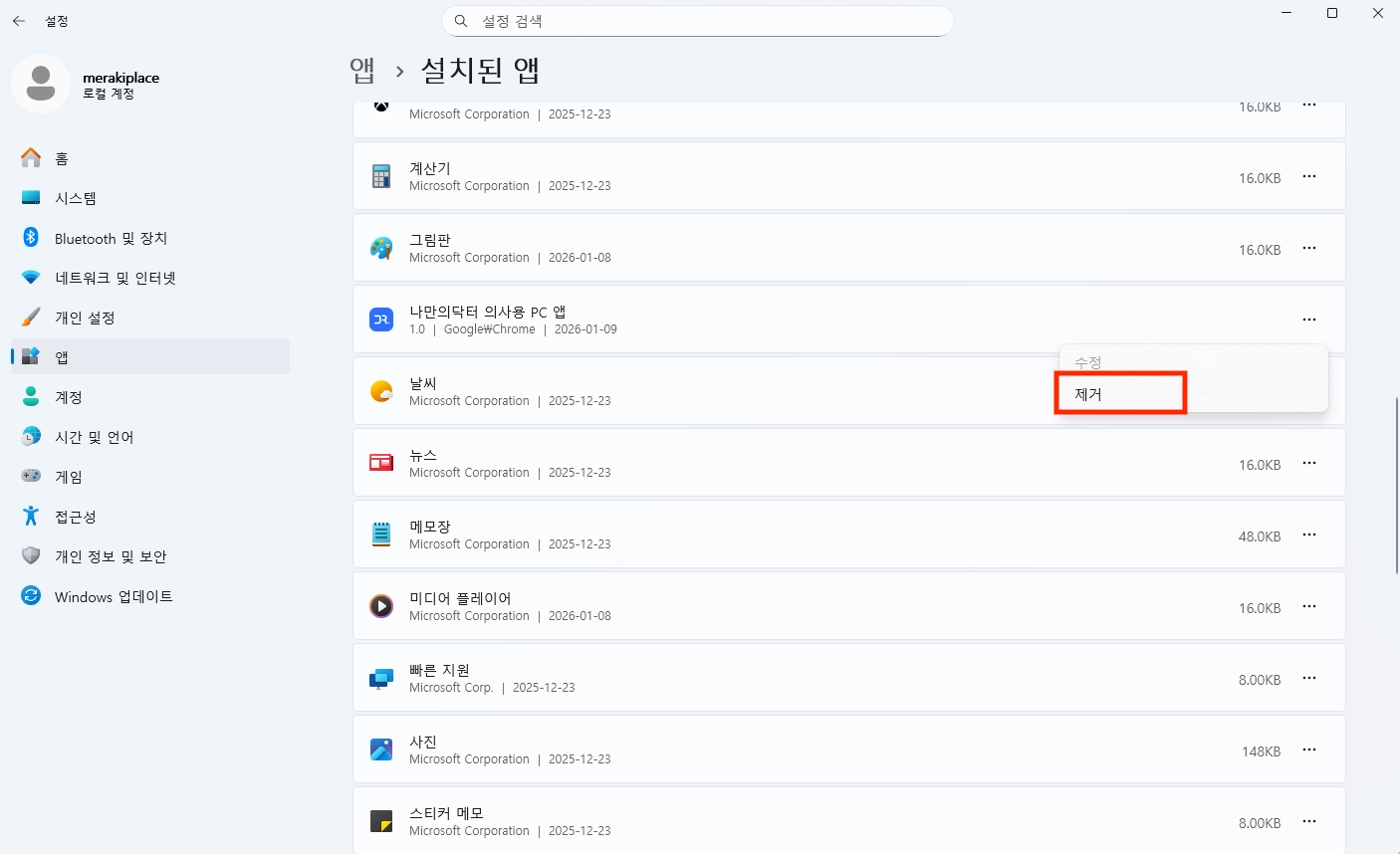The height and width of the screenshot is (854, 1400).
Task: Open 접근성 settings page
Action: pyautogui.click(x=150, y=517)
